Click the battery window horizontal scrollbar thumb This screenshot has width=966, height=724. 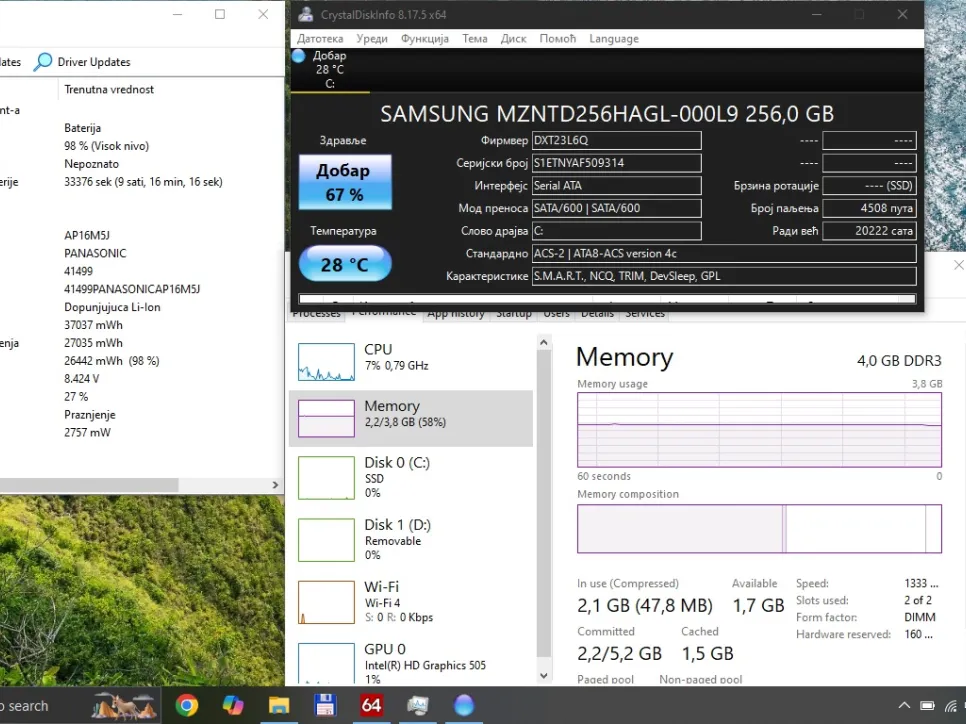89,485
